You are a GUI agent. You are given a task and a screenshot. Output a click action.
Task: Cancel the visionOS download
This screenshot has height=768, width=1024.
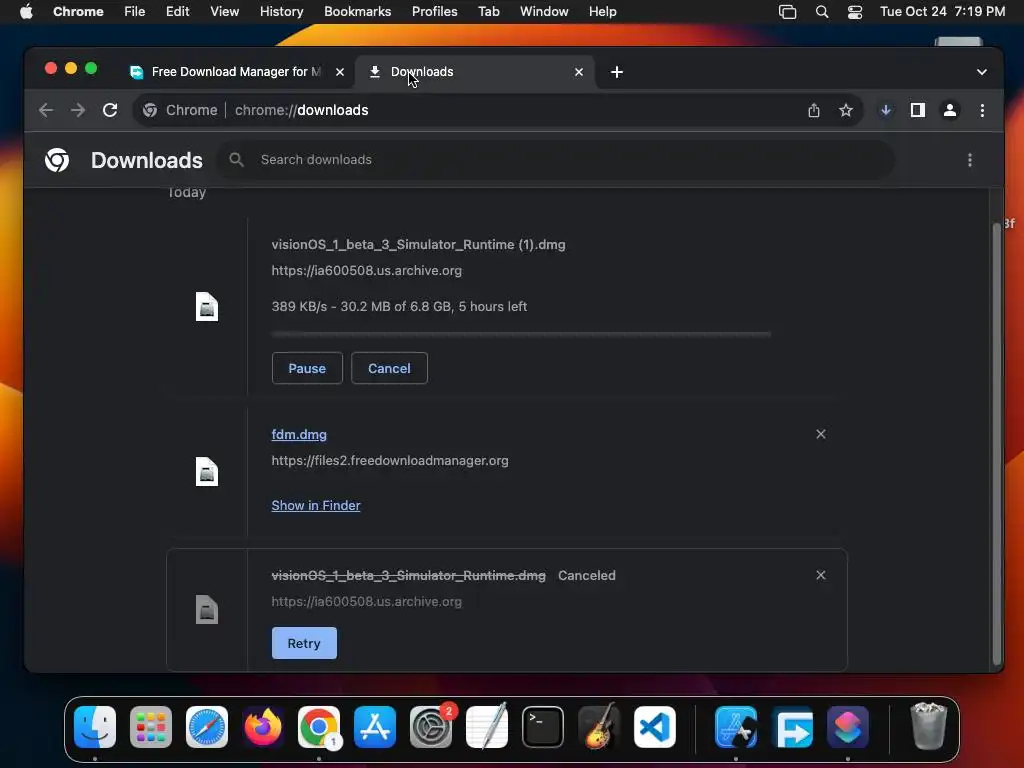point(389,368)
